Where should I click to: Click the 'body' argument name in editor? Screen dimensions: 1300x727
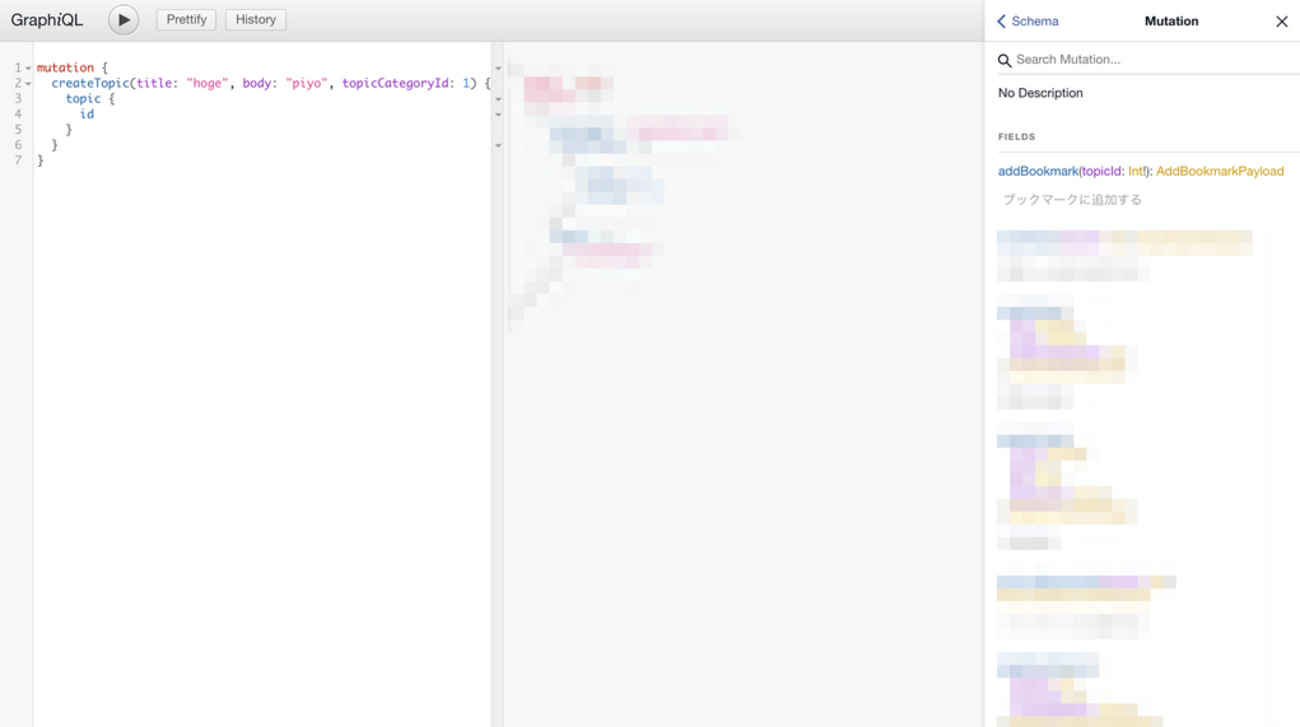pos(258,83)
